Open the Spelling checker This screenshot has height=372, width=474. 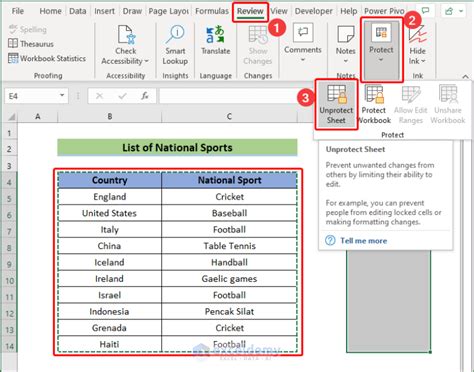click(x=27, y=29)
